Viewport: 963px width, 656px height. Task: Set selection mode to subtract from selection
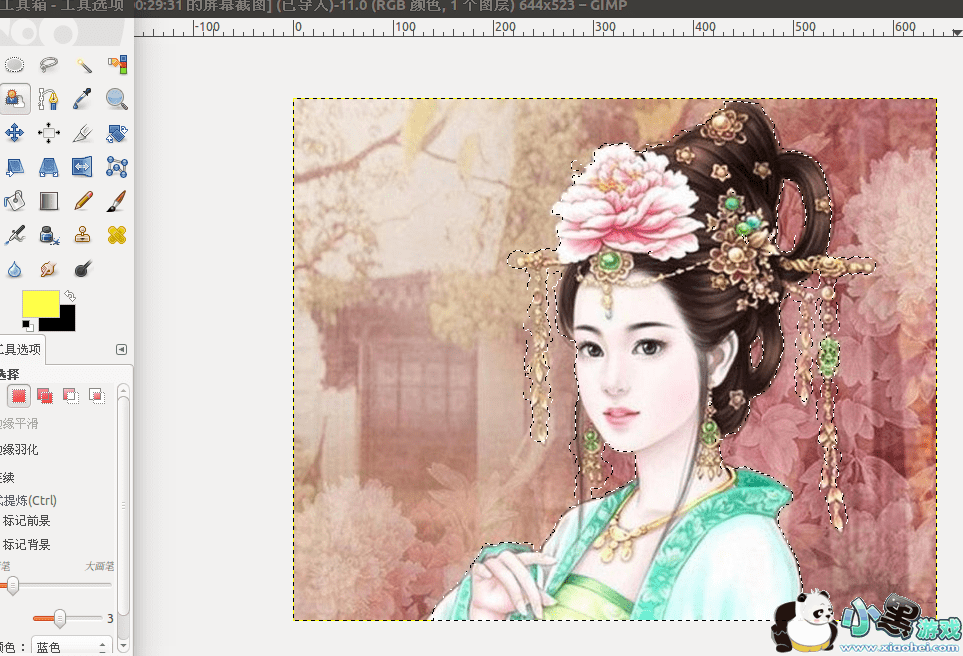click(71, 396)
